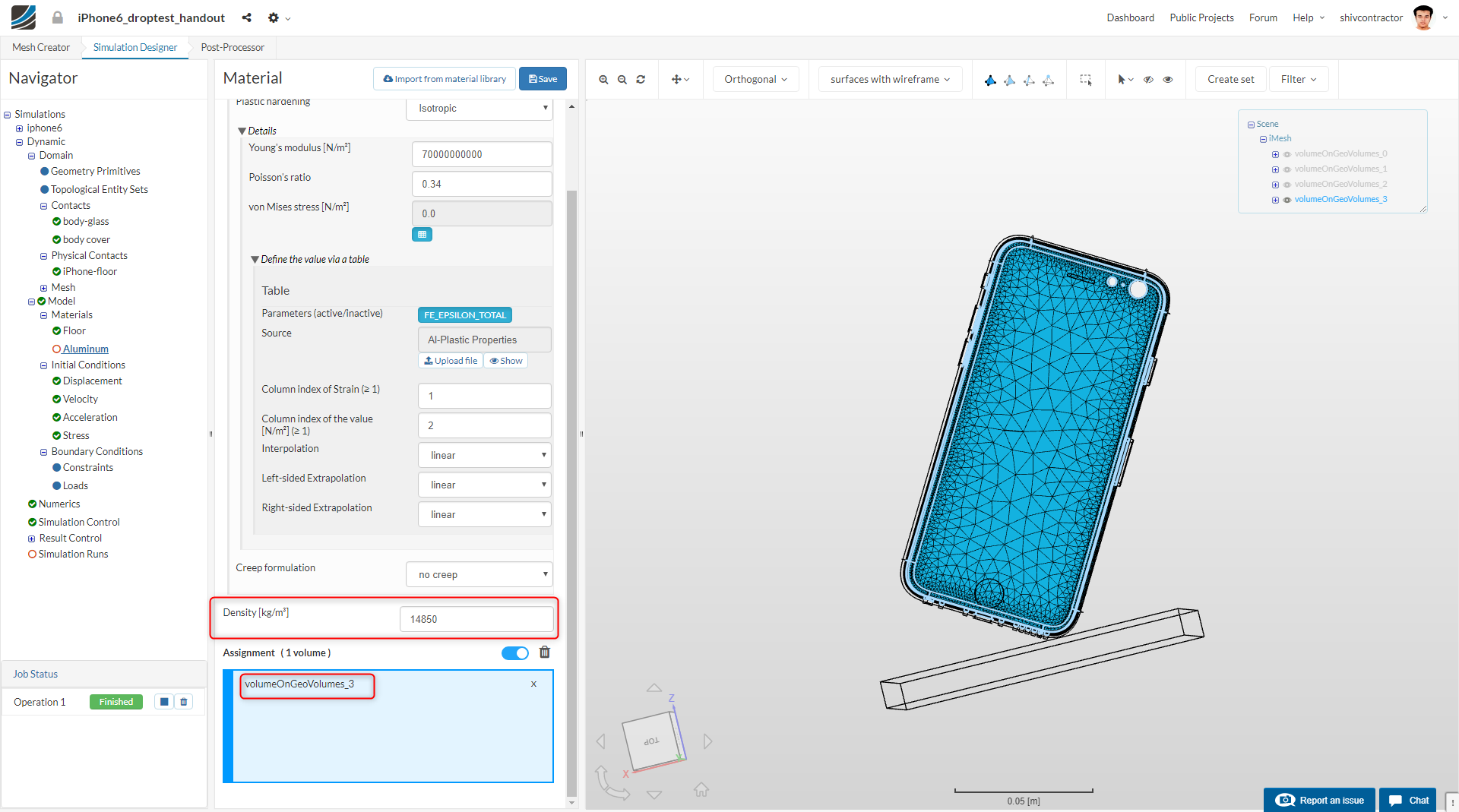The height and width of the screenshot is (812, 1459).
Task: Click the Create set button
Action: (x=1230, y=80)
